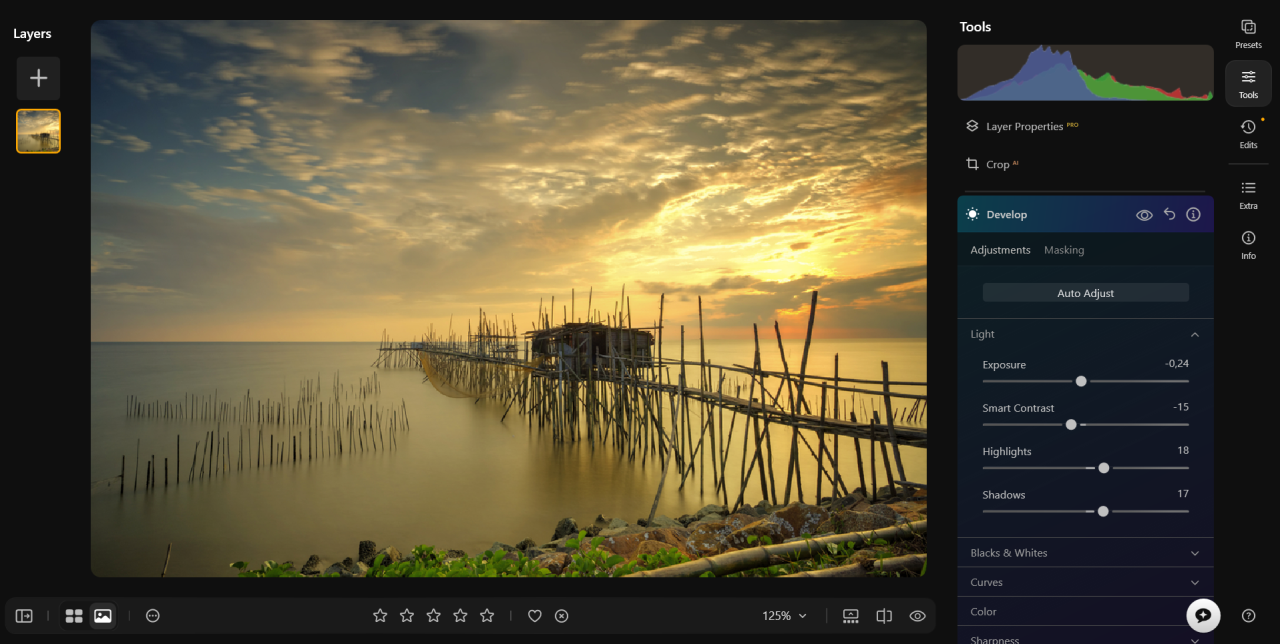Viewport: 1280px width, 644px height.
Task: Switch to single image view
Action: pos(102,616)
